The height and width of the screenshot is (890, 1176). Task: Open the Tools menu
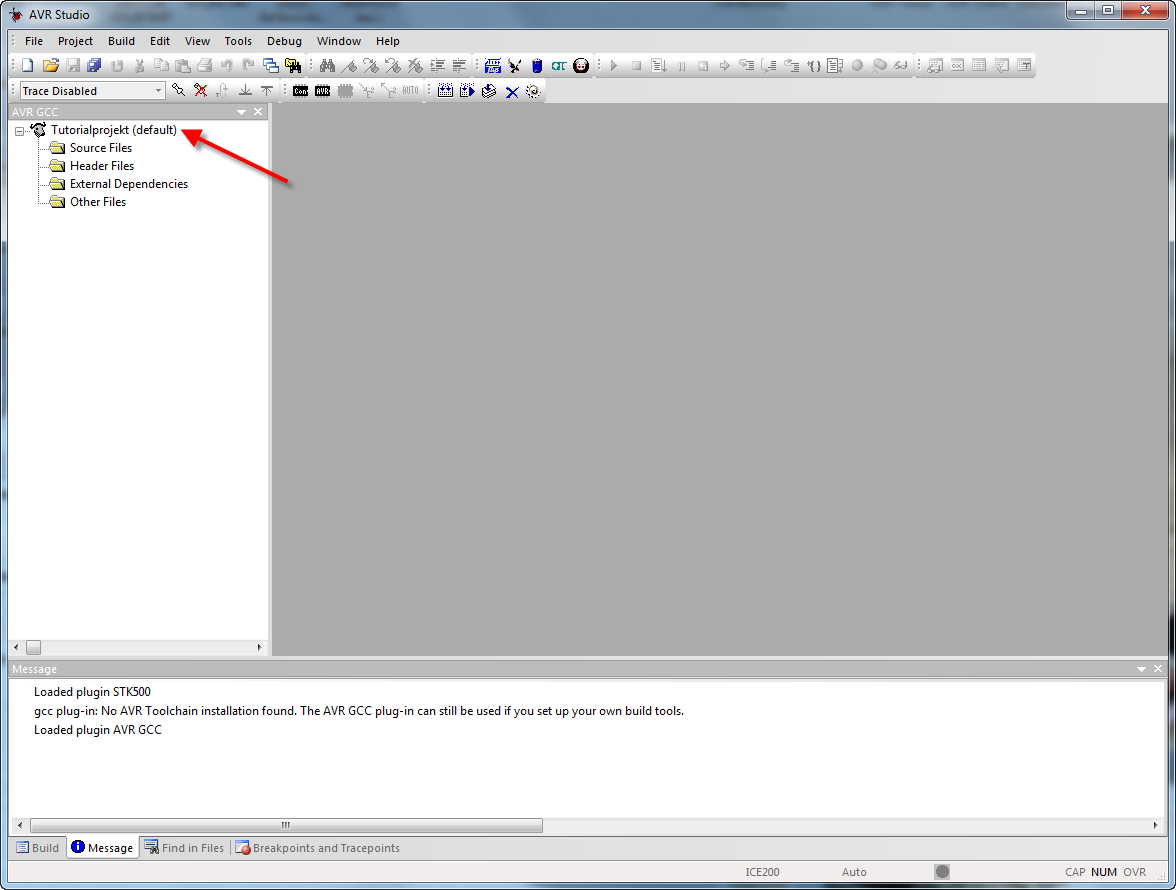point(238,41)
